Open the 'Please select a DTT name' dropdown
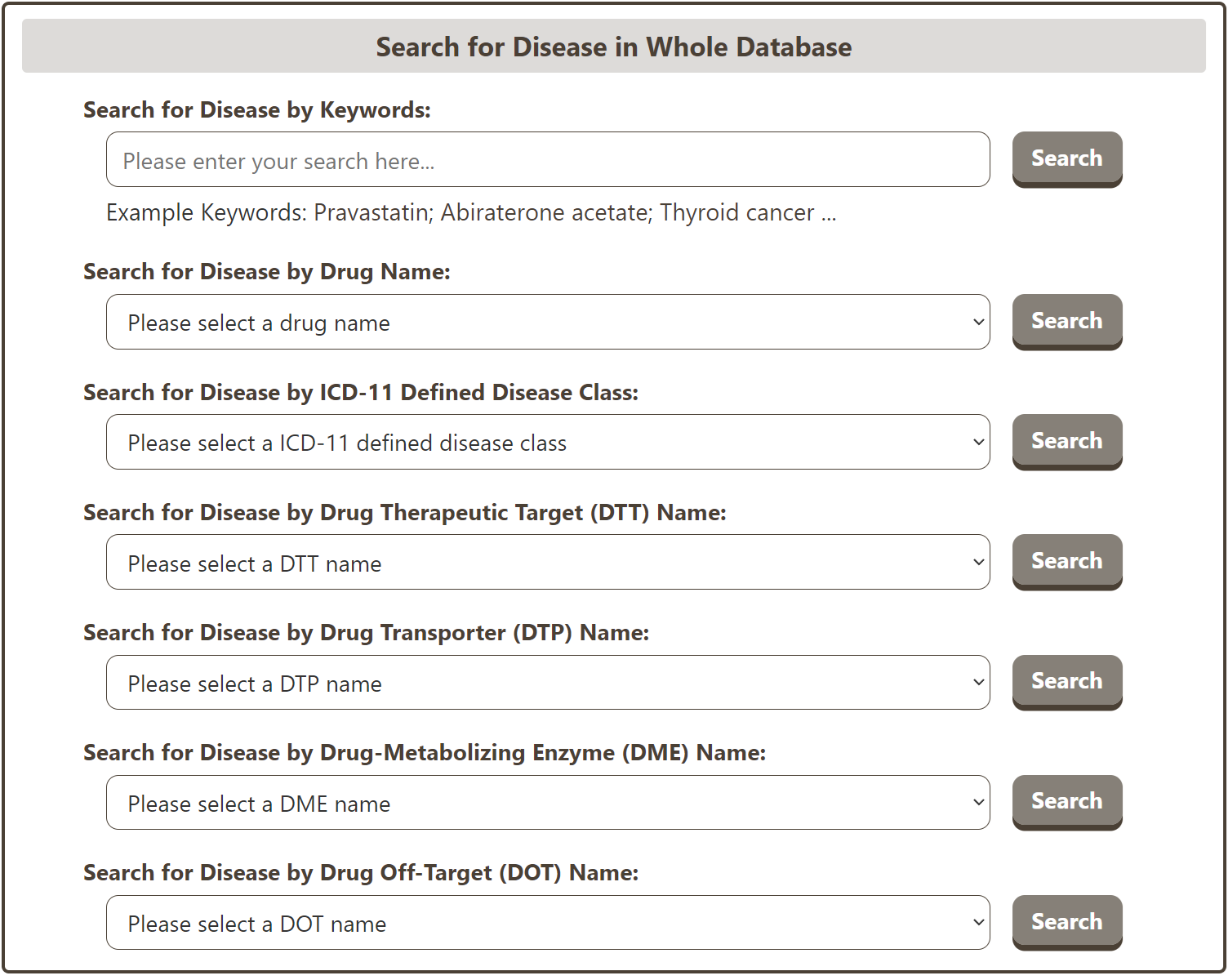Viewport: 1228px width, 980px height. point(547,563)
